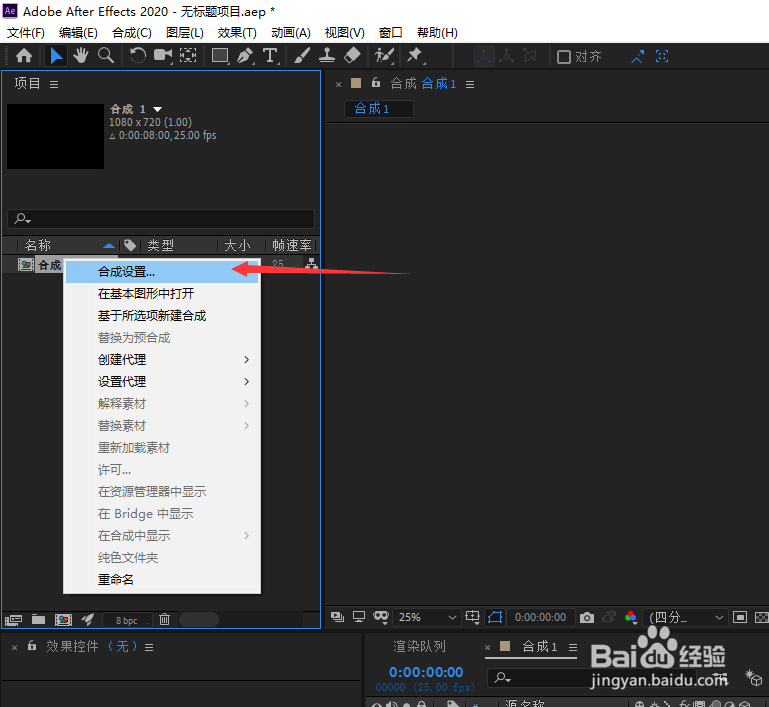Expand the 合成 1 dropdown arrow in project info

(x=157, y=109)
